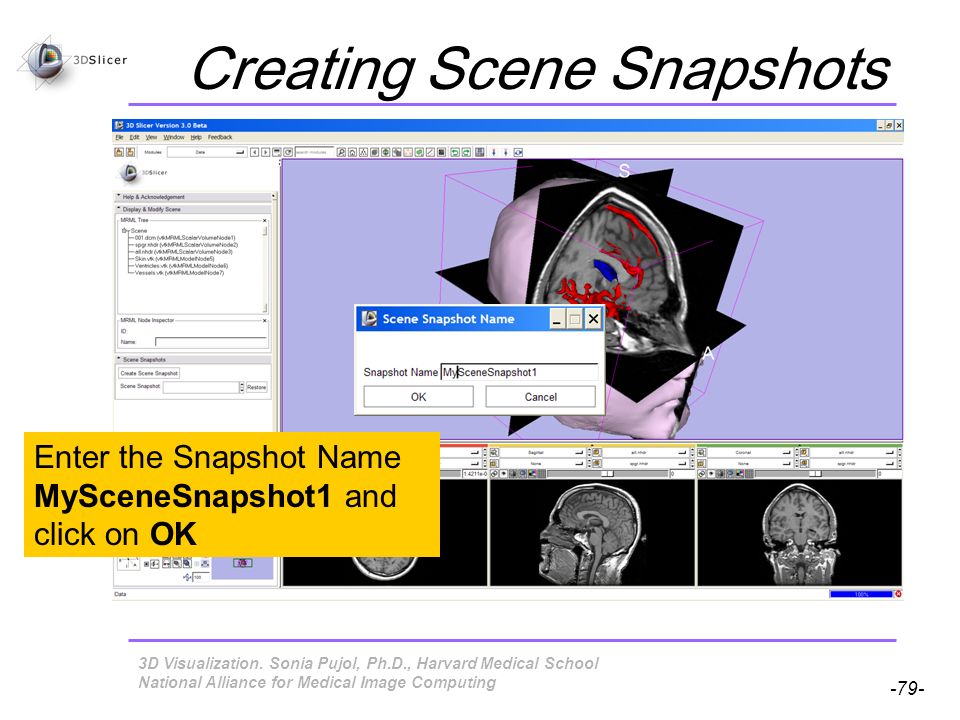Click the Undo green arrow icon
The width and height of the screenshot is (960, 720).
click(455, 152)
